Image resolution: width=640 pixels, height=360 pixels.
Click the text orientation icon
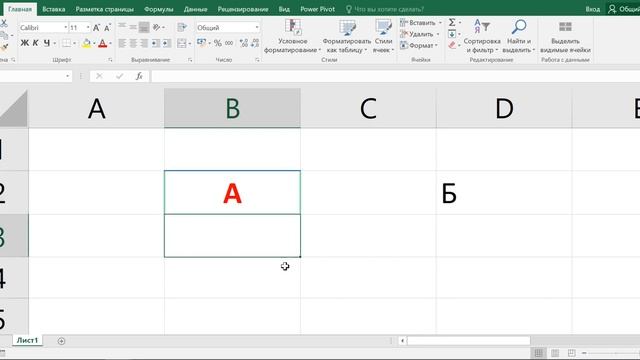coord(157,27)
